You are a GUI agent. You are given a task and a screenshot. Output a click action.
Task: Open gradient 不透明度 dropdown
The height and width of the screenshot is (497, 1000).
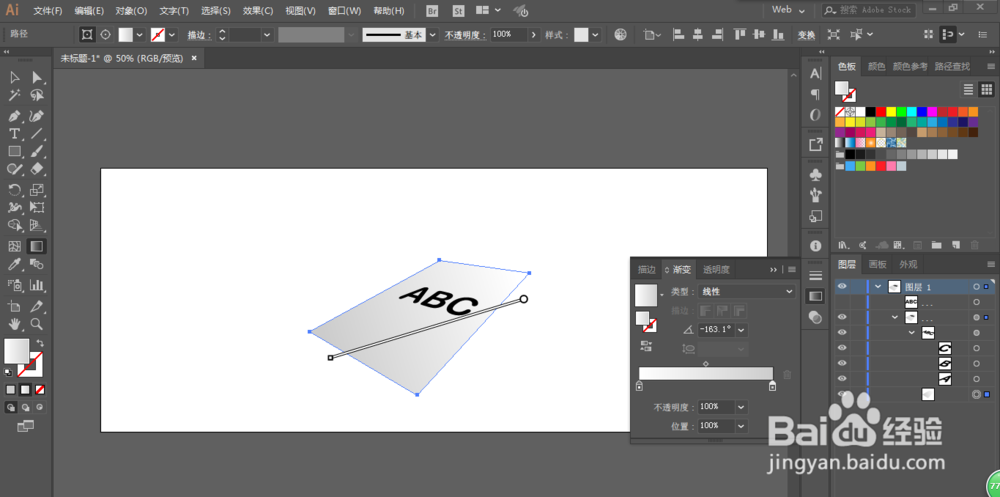[741, 406]
